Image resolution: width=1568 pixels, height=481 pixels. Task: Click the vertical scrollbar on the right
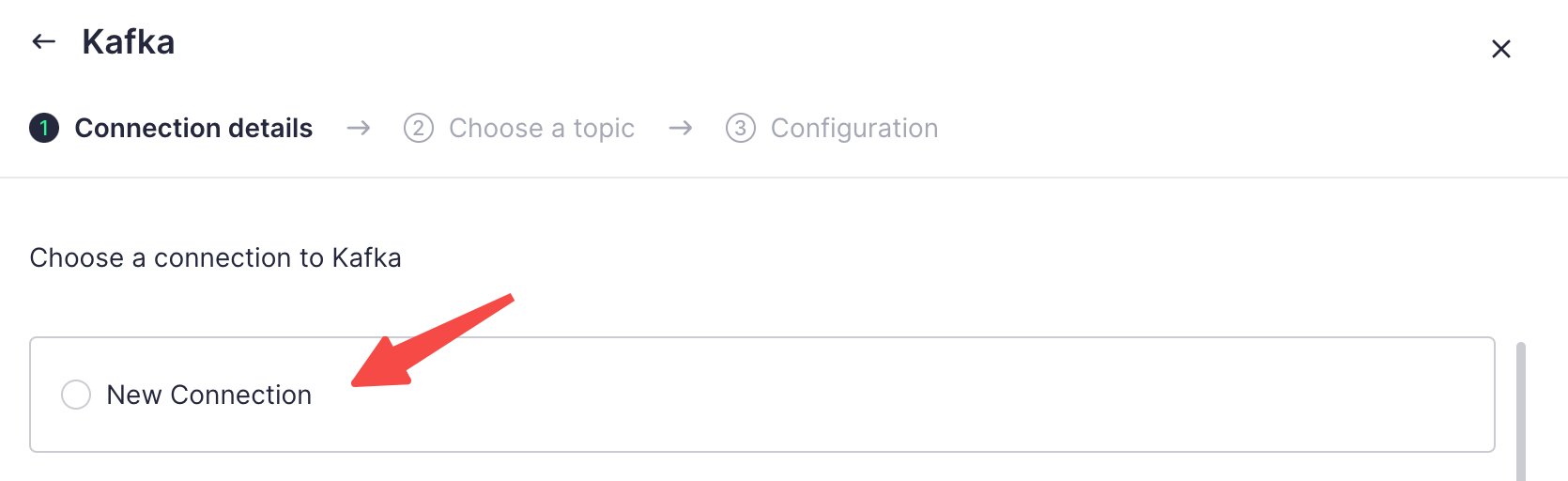1520,413
